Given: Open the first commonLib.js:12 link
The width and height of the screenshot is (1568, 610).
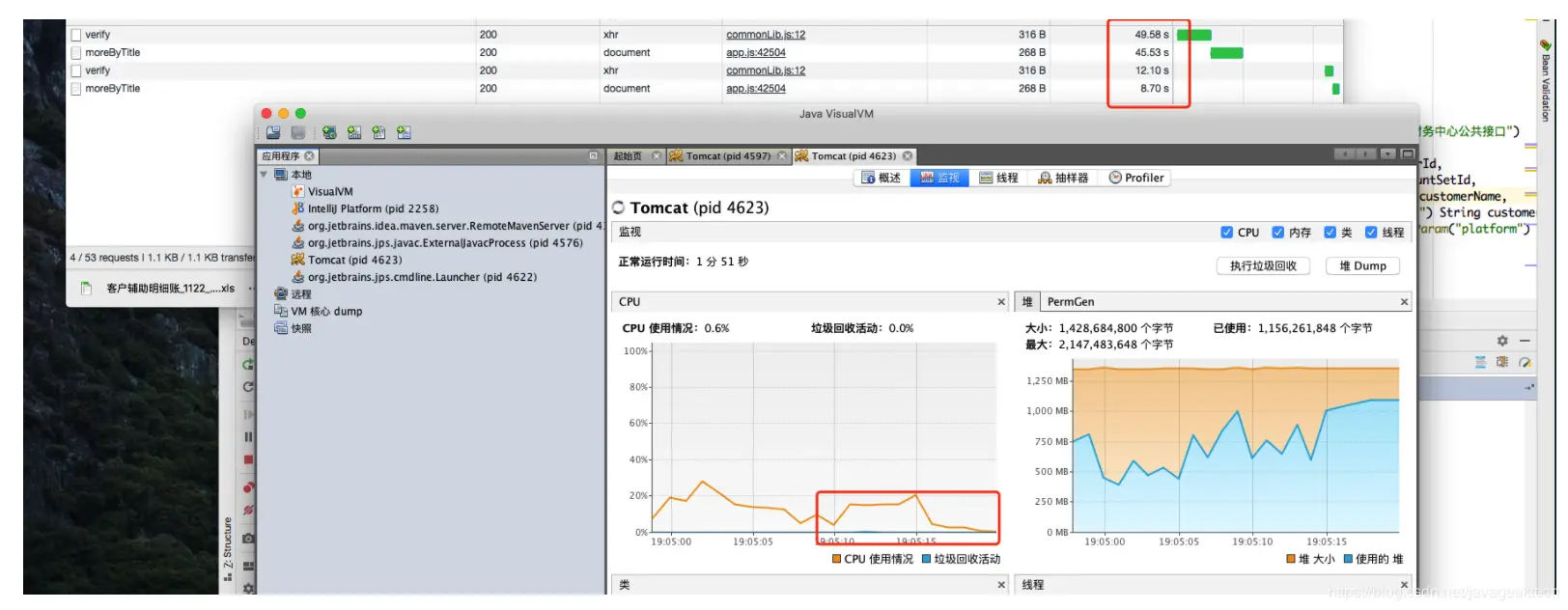Looking at the screenshot, I should (766, 35).
